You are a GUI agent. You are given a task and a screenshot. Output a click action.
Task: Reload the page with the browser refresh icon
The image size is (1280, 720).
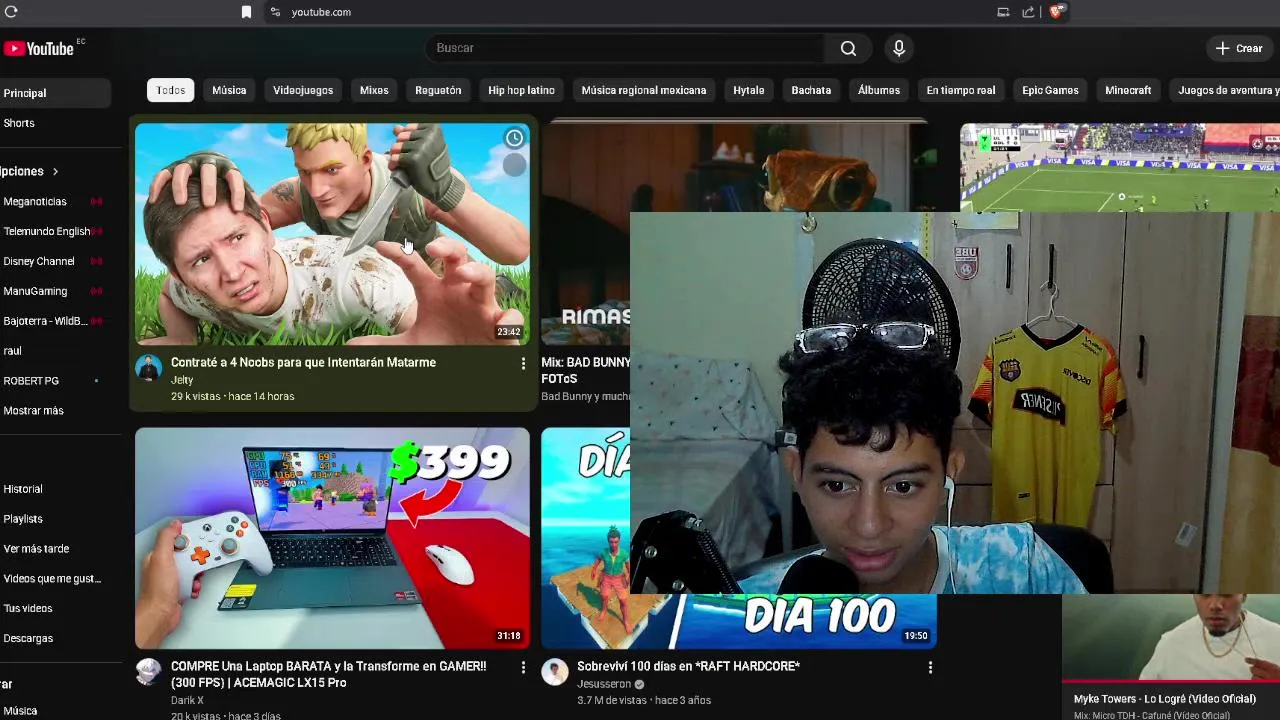(11, 12)
